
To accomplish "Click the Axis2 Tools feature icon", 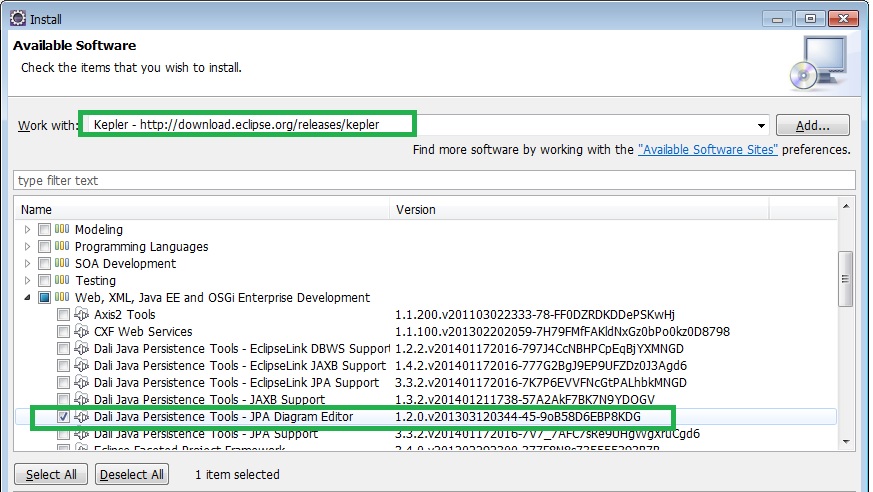I will pos(82,315).
